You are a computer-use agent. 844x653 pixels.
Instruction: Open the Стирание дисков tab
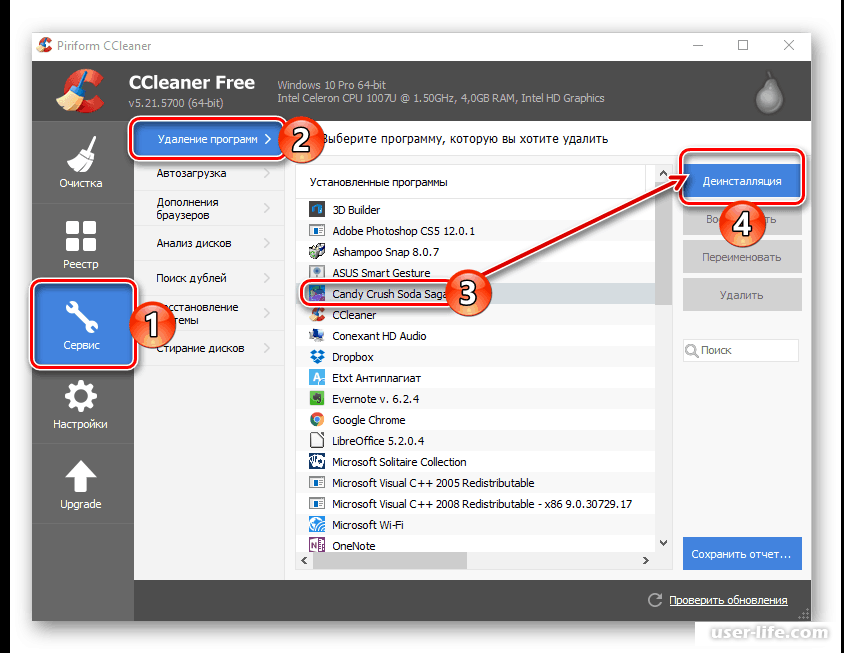209,348
